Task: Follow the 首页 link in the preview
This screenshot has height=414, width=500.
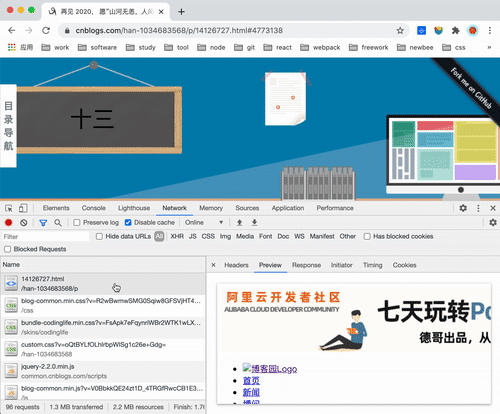Action: pos(251,381)
